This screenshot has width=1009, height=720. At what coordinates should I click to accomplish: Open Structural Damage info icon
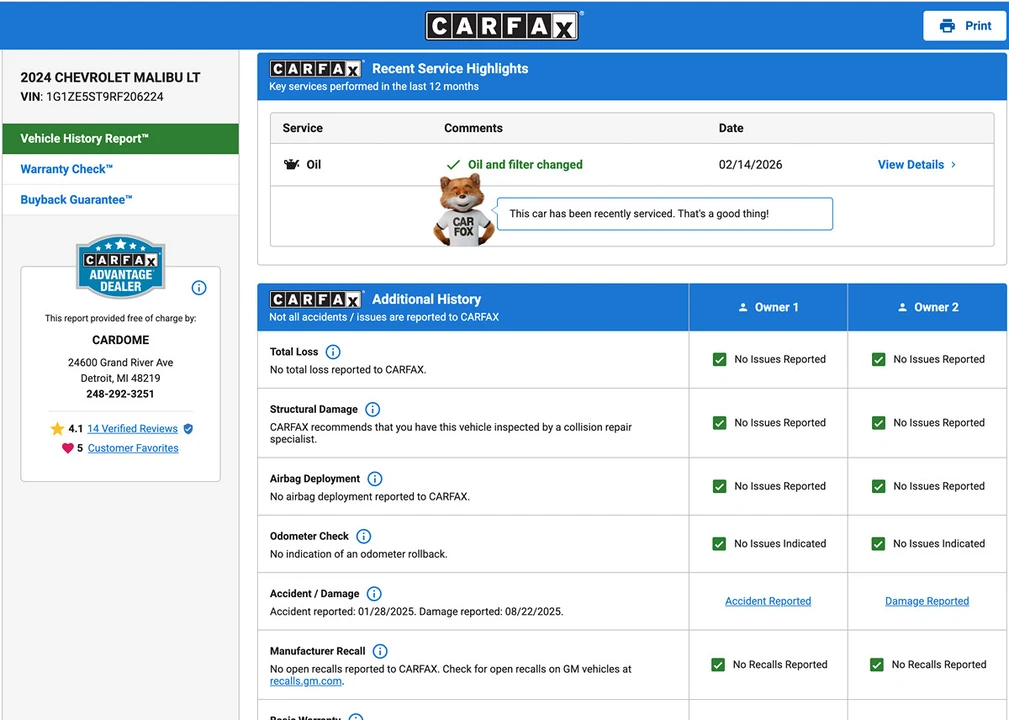point(373,409)
